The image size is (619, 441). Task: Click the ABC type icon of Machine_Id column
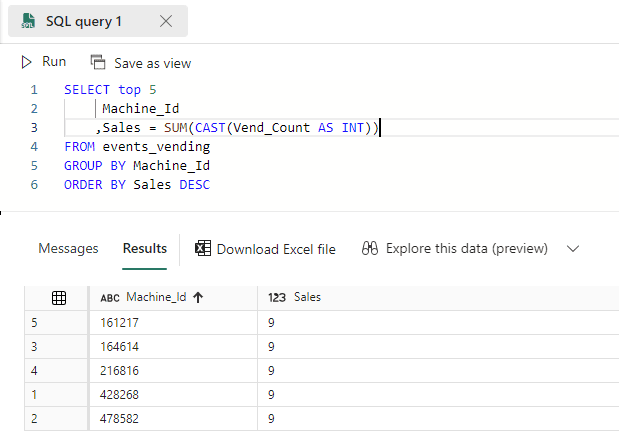point(110,298)
